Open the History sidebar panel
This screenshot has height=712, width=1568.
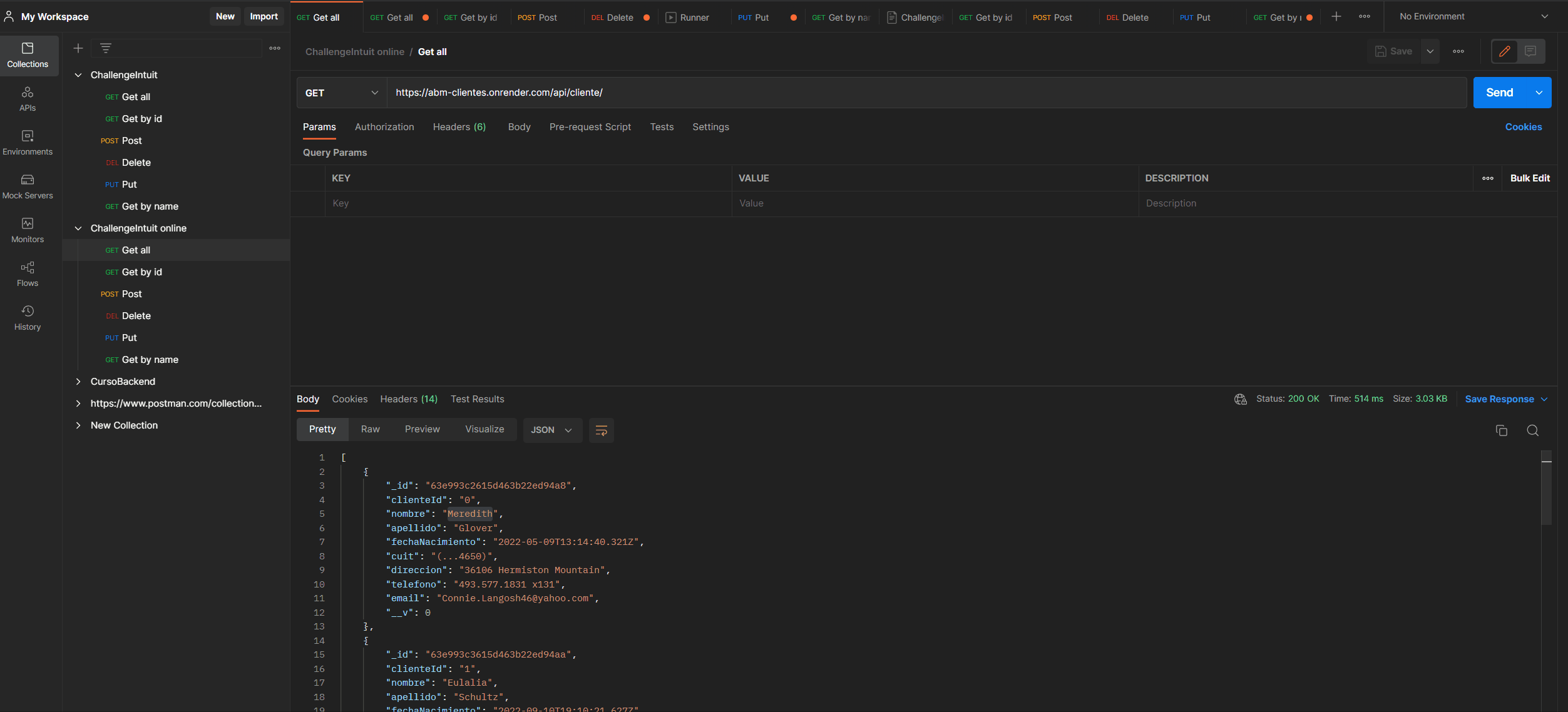pyautogui.click(x=28, y=318)
